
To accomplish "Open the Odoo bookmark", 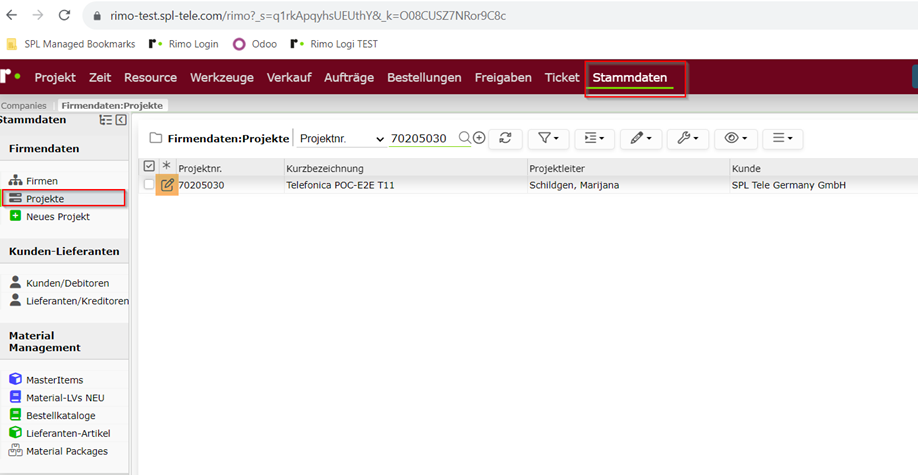I will pos(255,44).
